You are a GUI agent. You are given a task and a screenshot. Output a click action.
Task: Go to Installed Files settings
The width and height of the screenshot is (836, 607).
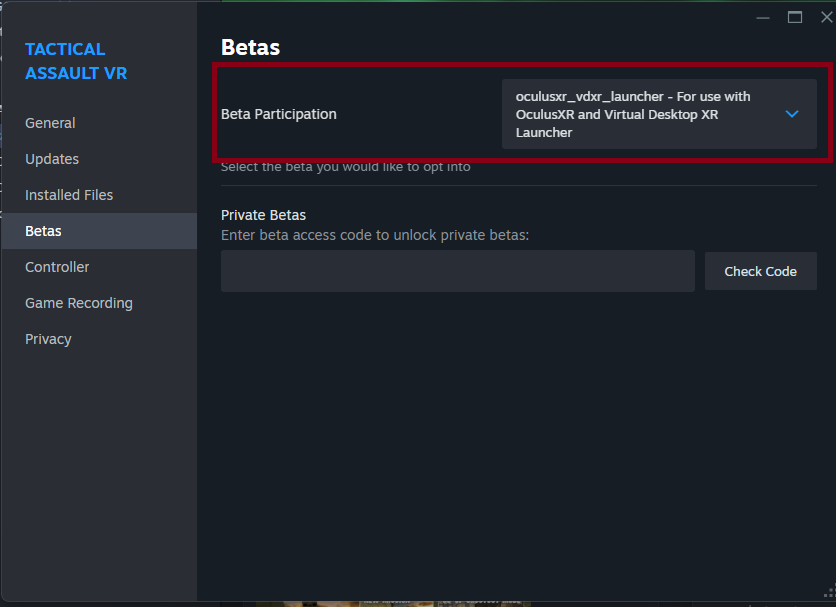[69, 195]
